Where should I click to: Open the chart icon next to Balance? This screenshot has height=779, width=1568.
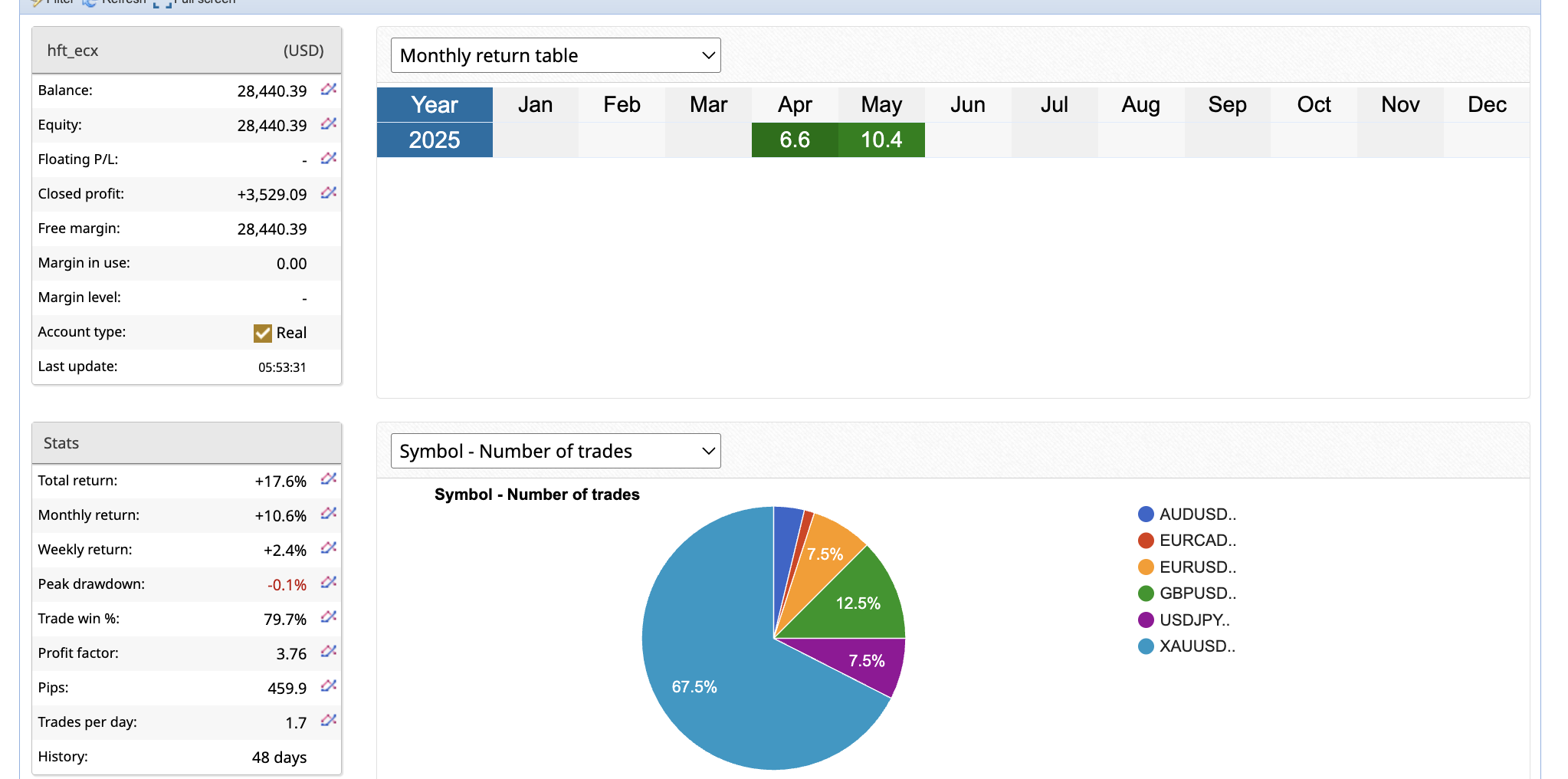pos(329,90)
